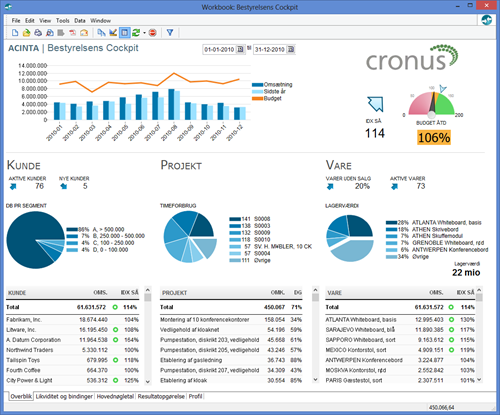Open the File menu
Image resolution: width=500 pixels, height=415 pixels.
point(16,21)
